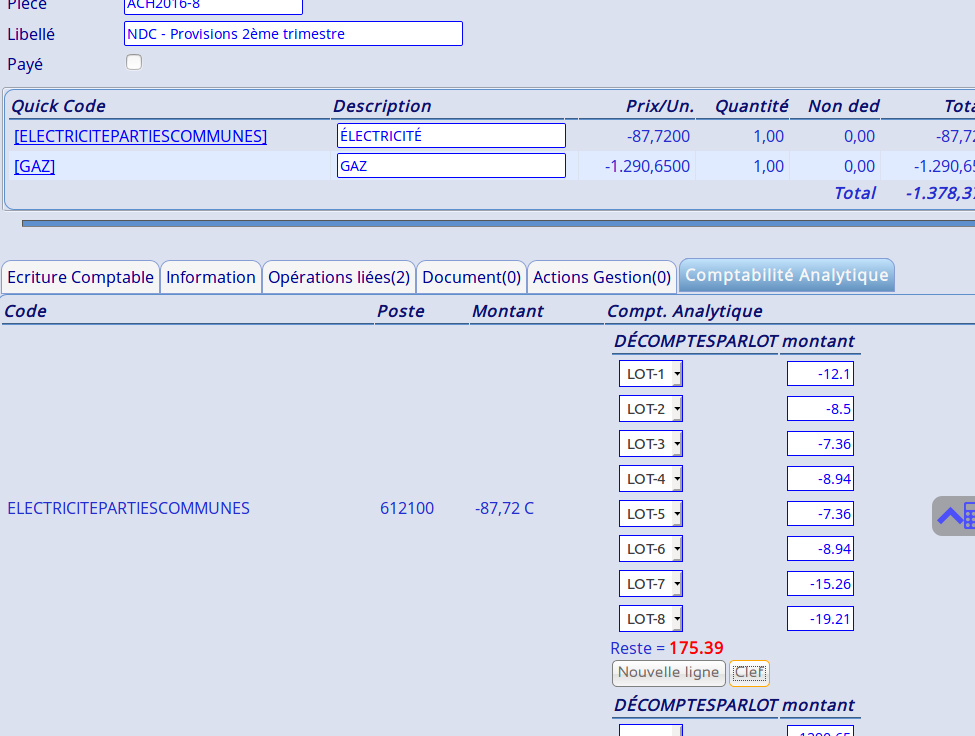Select the Document(0) tab
975x736 pixels.
[471, 277]
